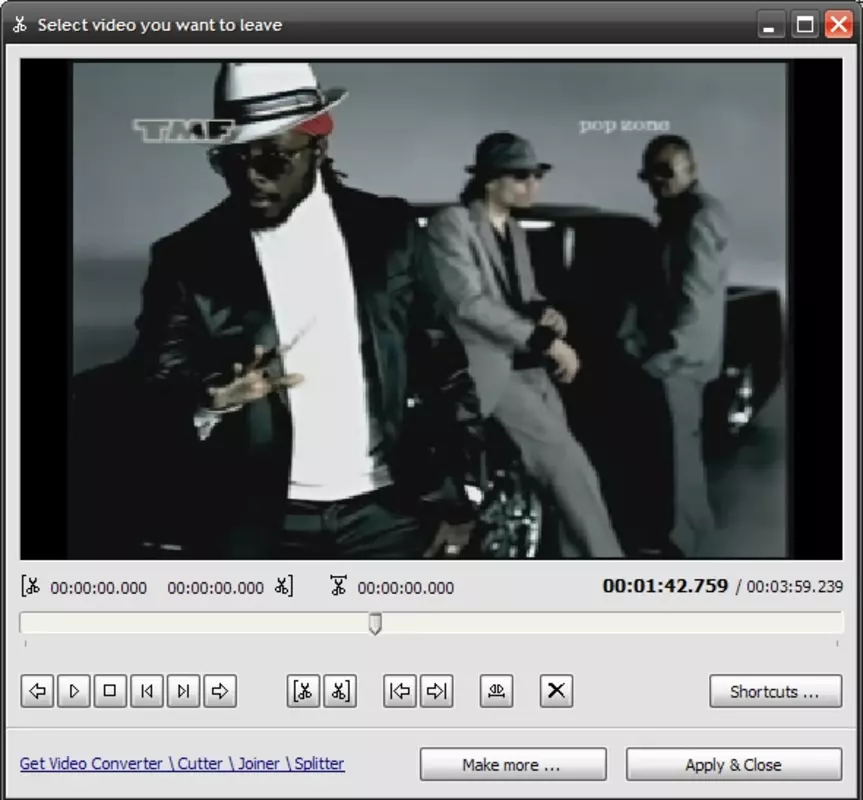Screen dimensions: 863x800
Task: Delete selection with the X button
Action: click(x=556, y=691)
